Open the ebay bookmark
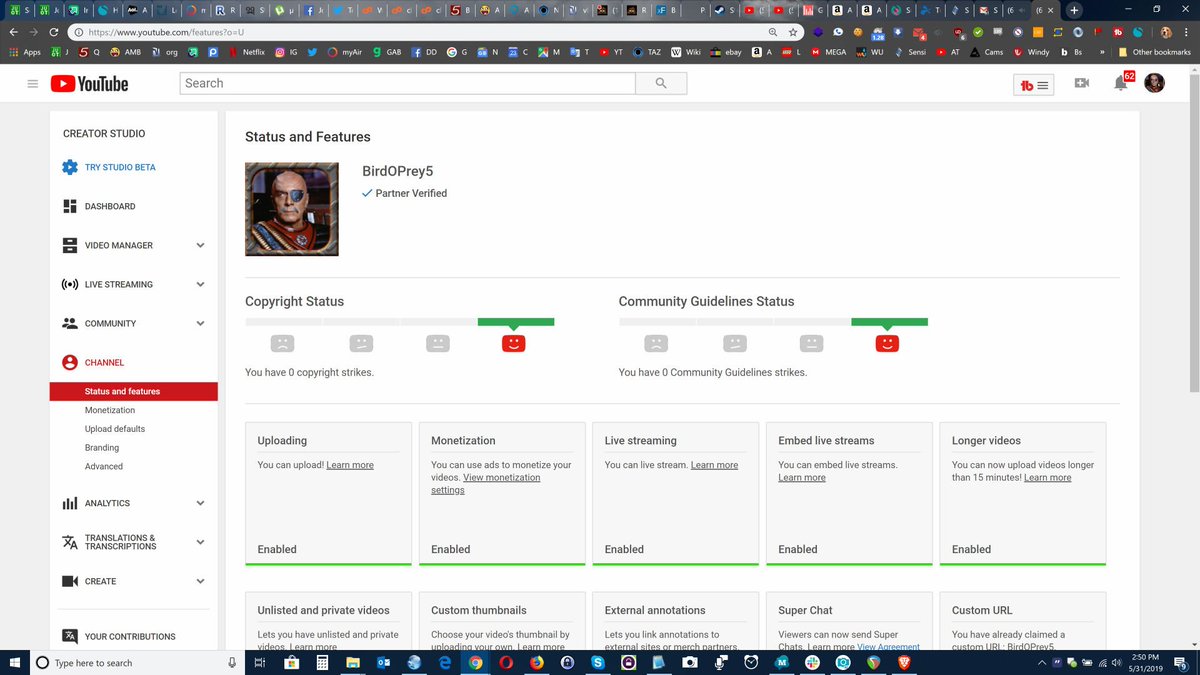The image size is (1200, 675). [x=725, y=52]
